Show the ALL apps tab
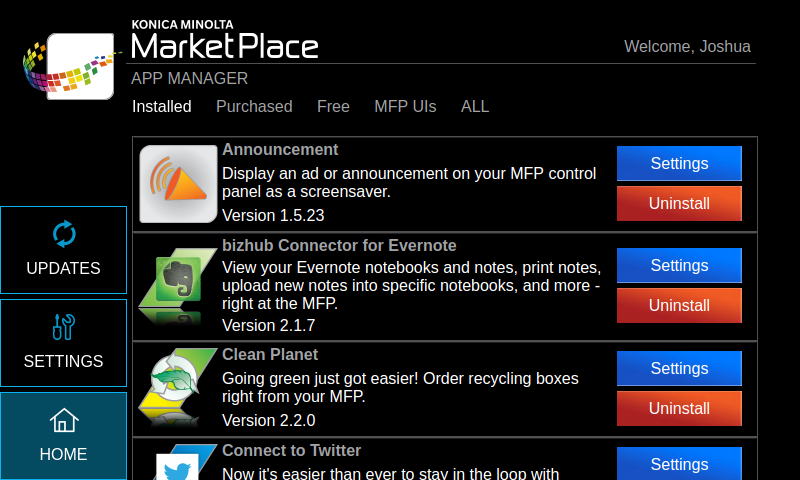The image size is (800, 480). point(475,106)
